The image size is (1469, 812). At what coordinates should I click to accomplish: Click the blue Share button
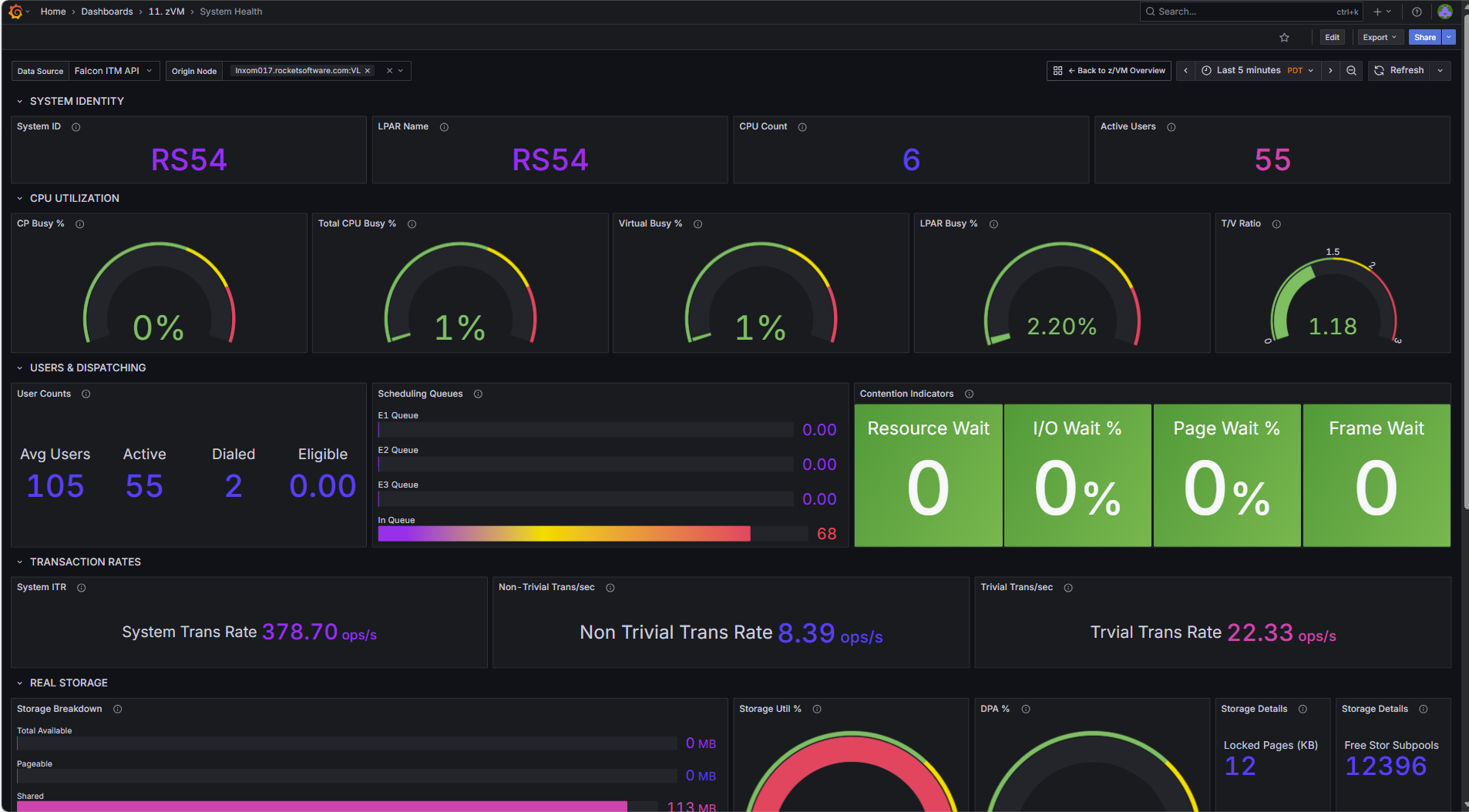click(1425, 37)
